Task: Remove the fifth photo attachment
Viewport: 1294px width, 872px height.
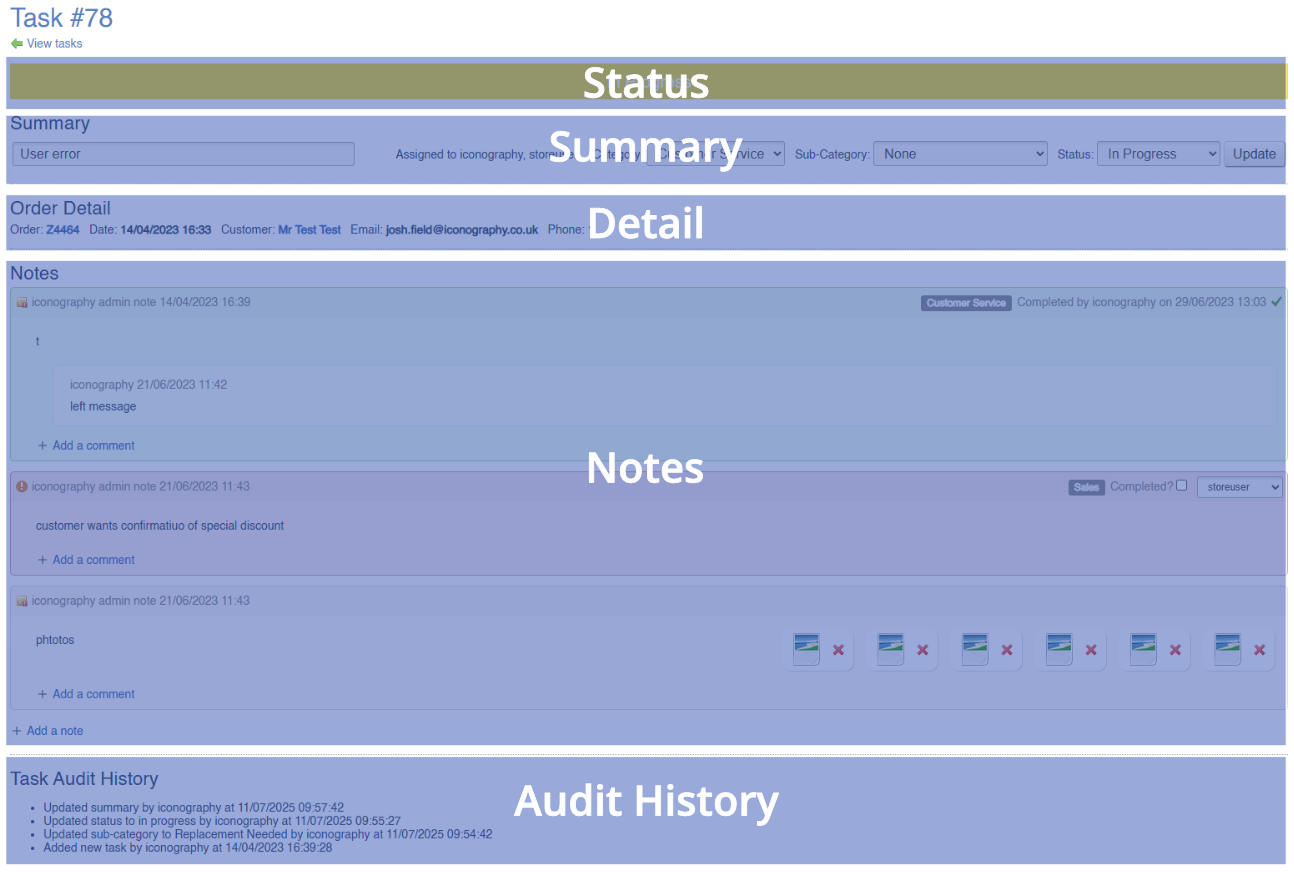Action: click(x=1175, y=650)
